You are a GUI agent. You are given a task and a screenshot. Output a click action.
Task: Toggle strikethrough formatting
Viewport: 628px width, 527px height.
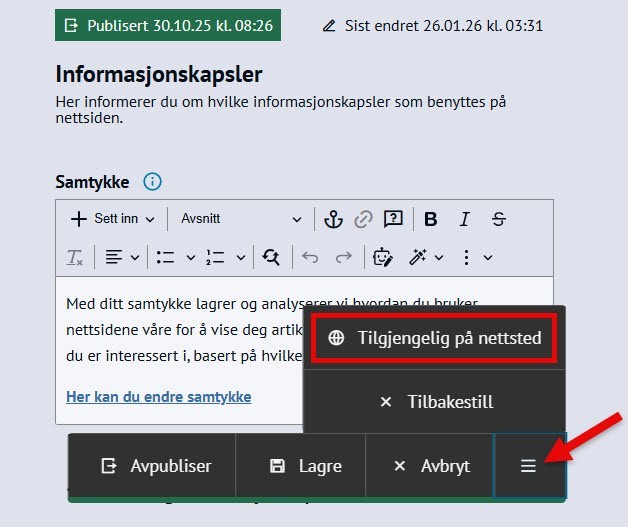499,219
